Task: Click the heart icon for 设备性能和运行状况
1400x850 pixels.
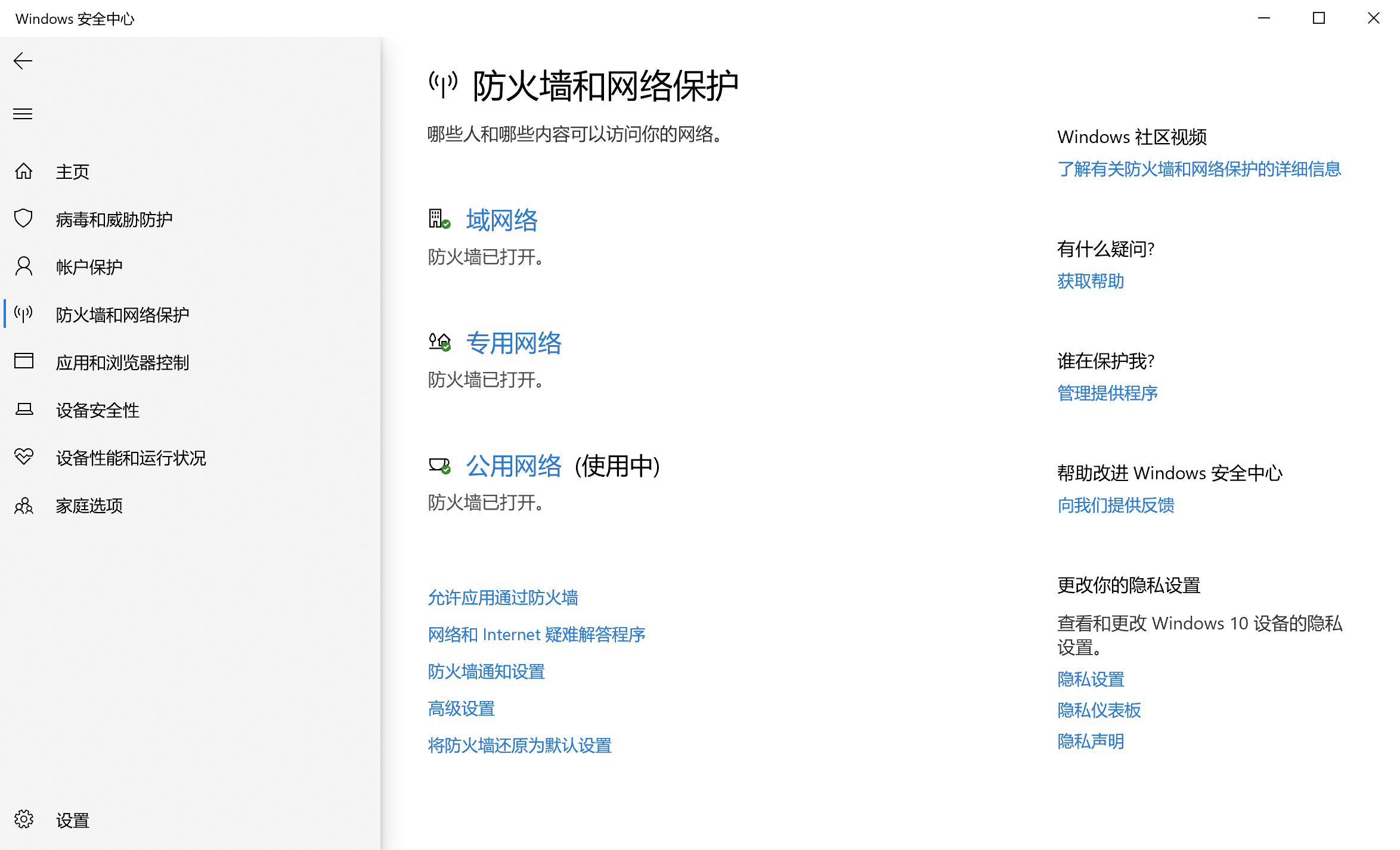Action: pos(24,457)
